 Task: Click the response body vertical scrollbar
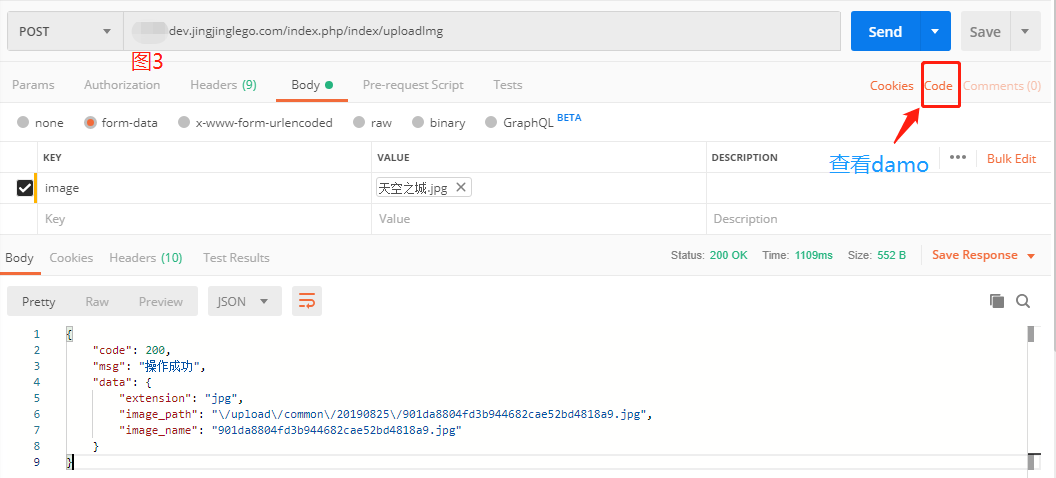click(x=1029, y=397)
